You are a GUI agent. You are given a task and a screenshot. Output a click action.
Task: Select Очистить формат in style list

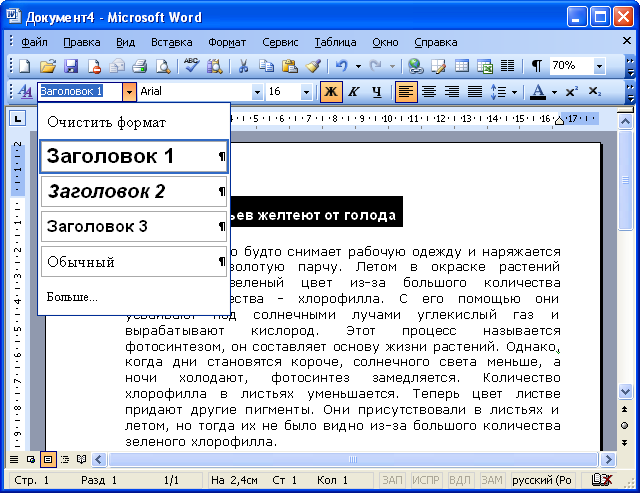(134, 122)
